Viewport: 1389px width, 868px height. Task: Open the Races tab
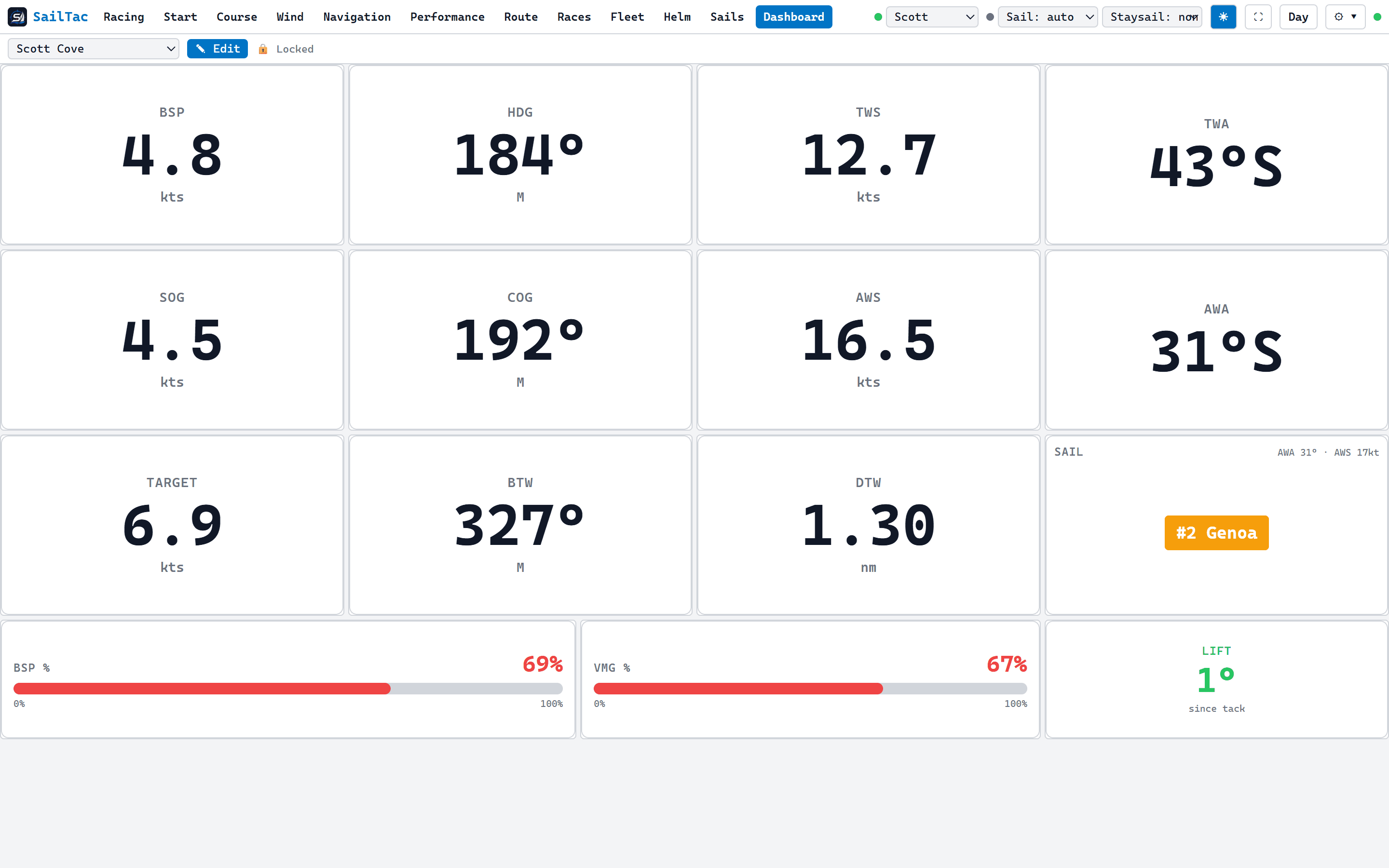pyautogui.click(x=574, y=17)
